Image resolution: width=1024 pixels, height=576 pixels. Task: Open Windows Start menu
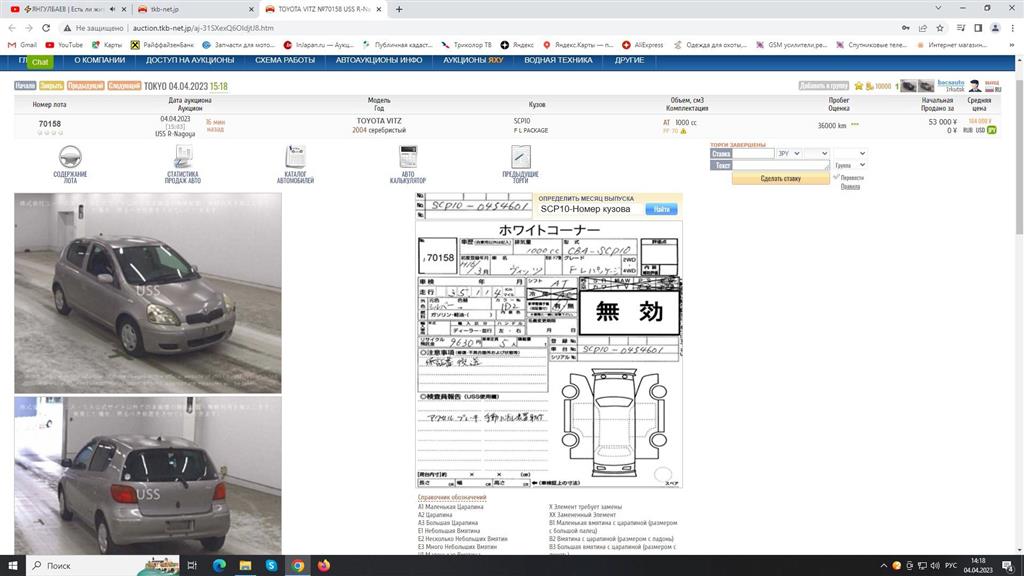tap(12, 566)
